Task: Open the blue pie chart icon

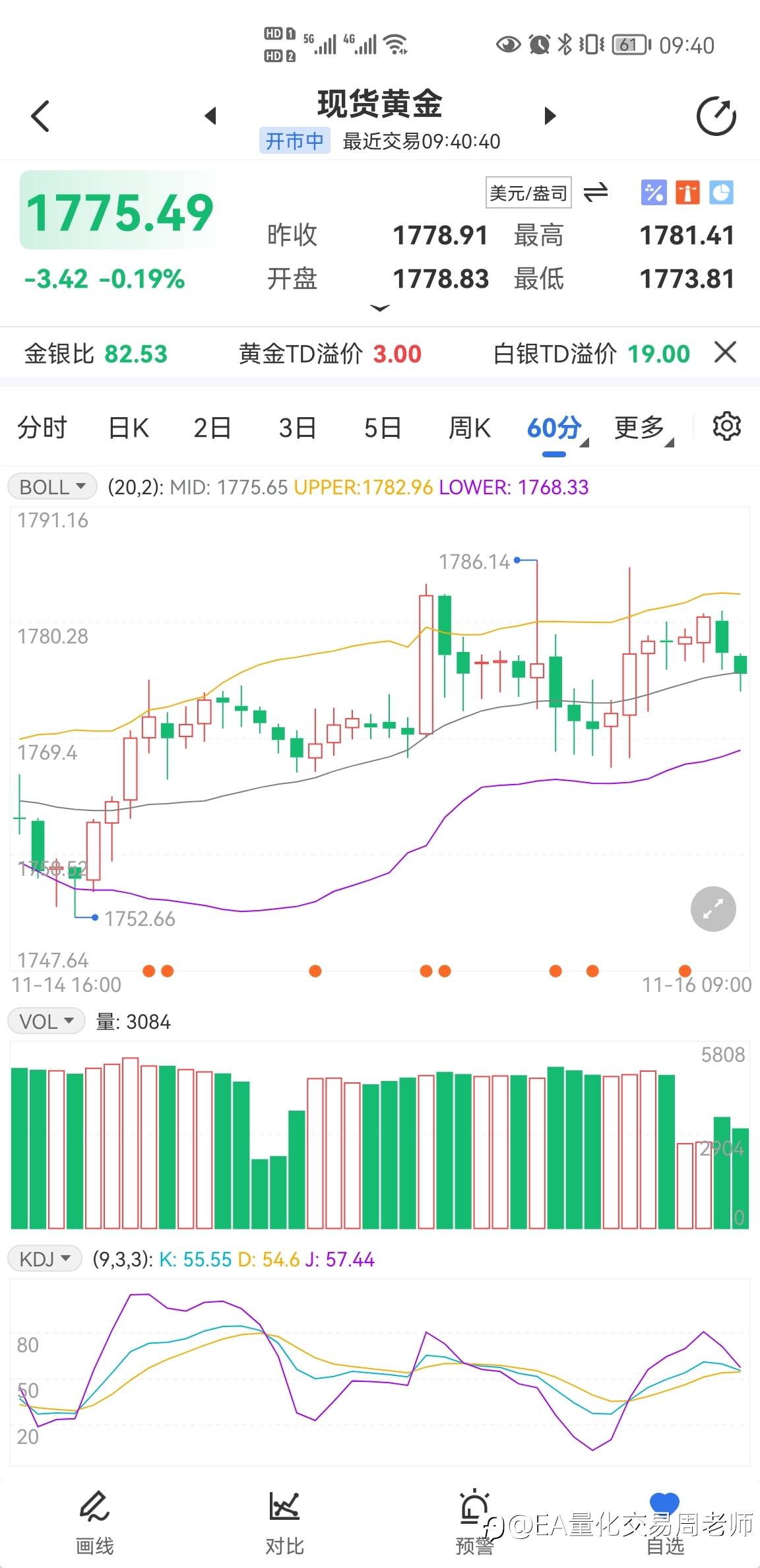Action: click(x=721, y=193)
